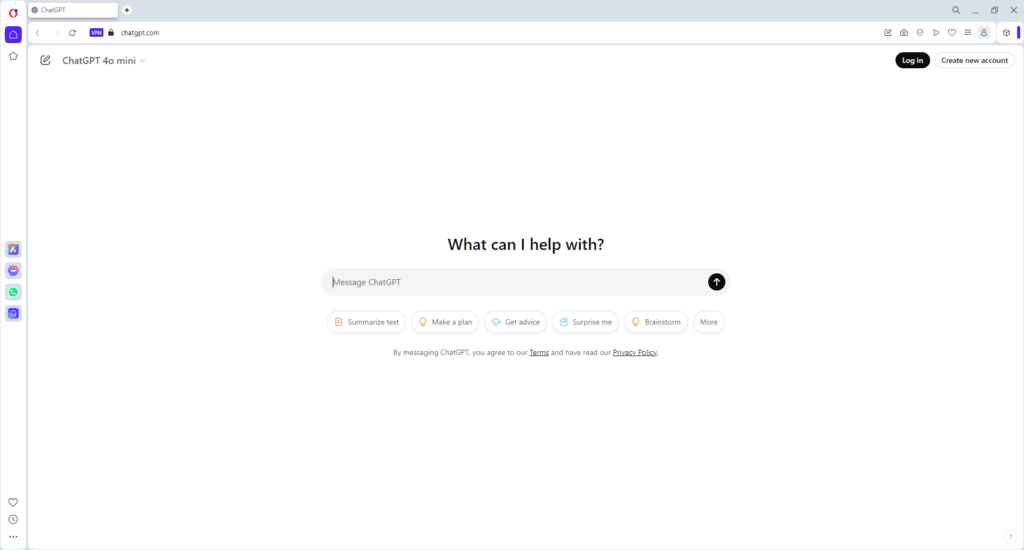This screenshot has height=550, width=1024.
Task: Click the Log in button
Action: click(912, 60)
